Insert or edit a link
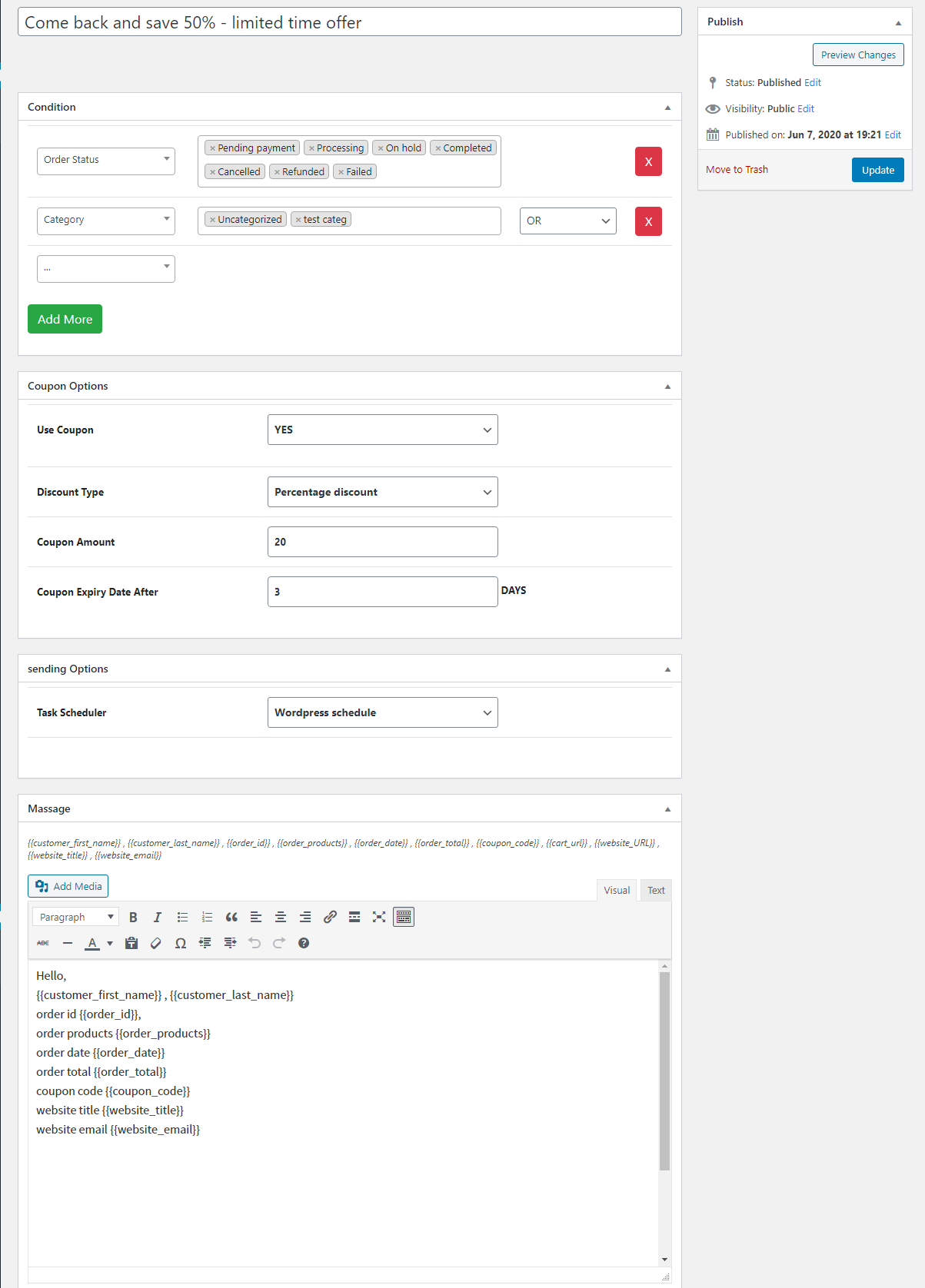Viewport: 925px width, 1288px height. (330, 917)
